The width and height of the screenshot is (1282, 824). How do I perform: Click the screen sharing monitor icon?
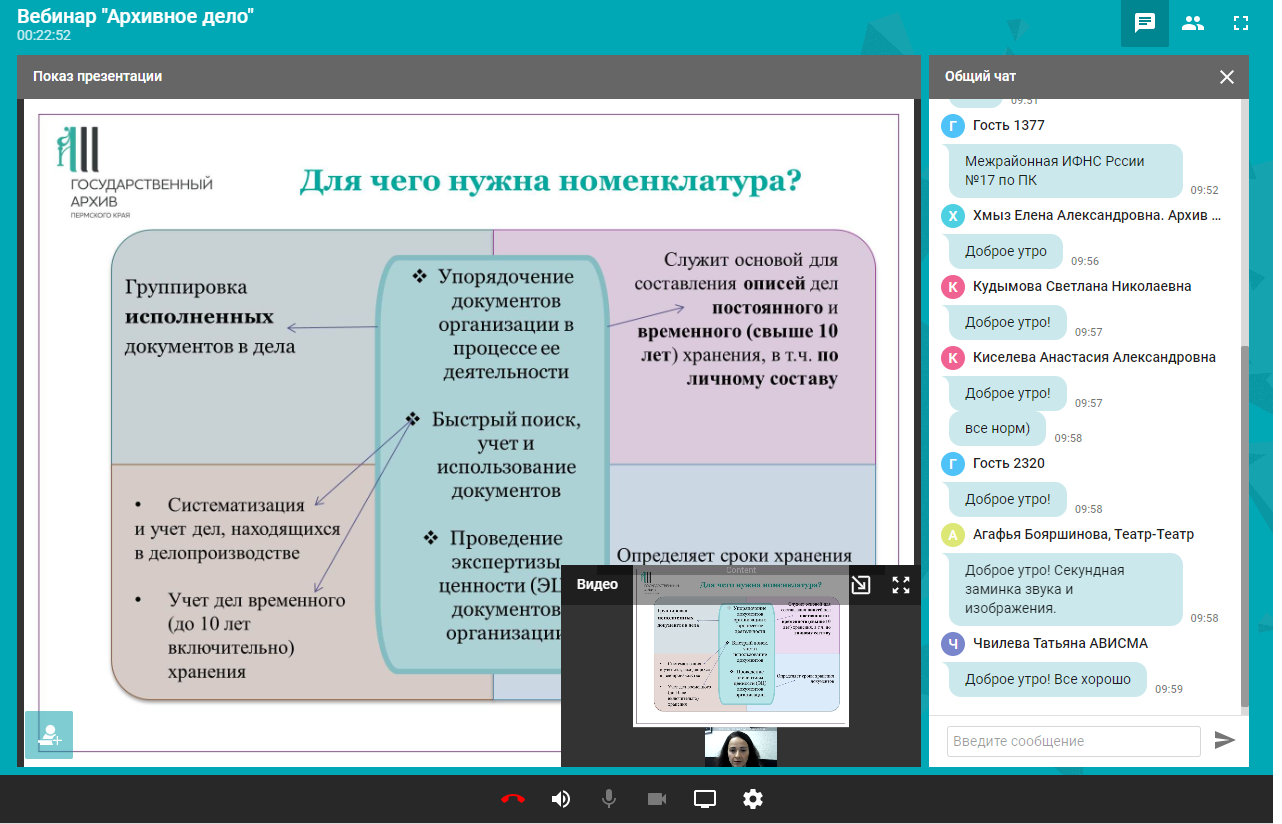(x=705, y=799)
